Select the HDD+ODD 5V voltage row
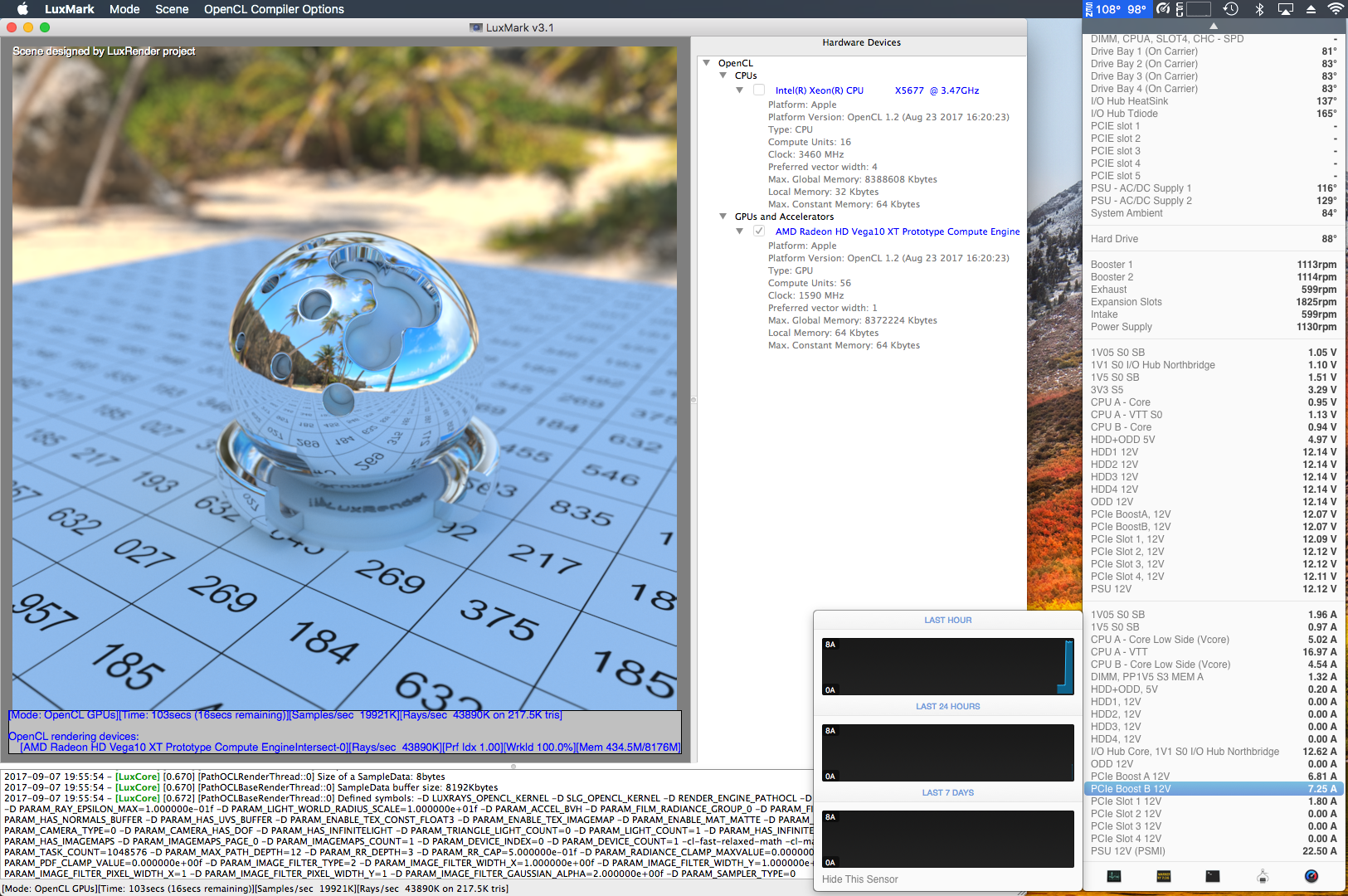The width and height of the screenshot is (1348, 896). click(1214, 440)
